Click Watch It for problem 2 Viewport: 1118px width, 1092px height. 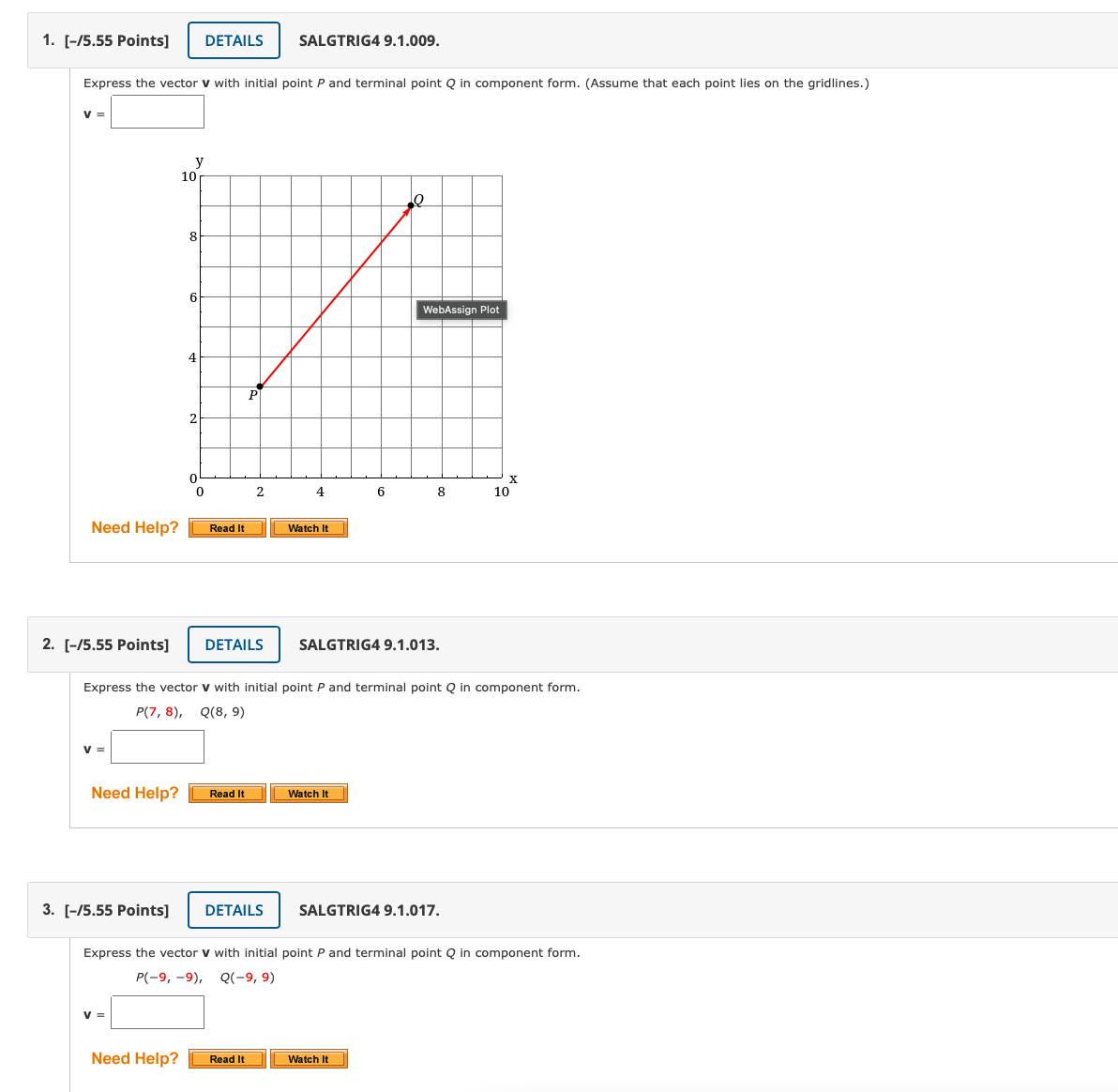pyautogui.click(x=309, y=793)
